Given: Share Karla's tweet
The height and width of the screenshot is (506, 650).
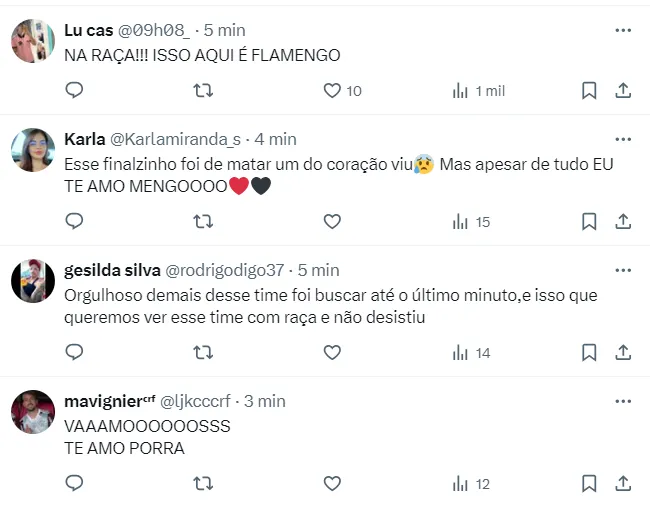Looking at the screenshot, I should [x=622, y=221].
